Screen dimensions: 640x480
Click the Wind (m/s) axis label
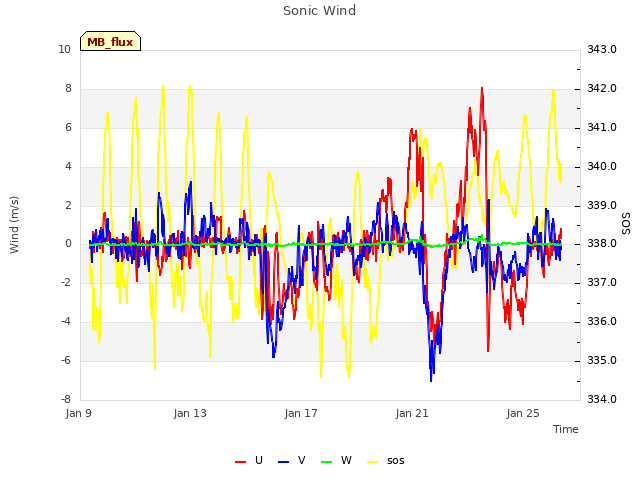tap(14, 225)
